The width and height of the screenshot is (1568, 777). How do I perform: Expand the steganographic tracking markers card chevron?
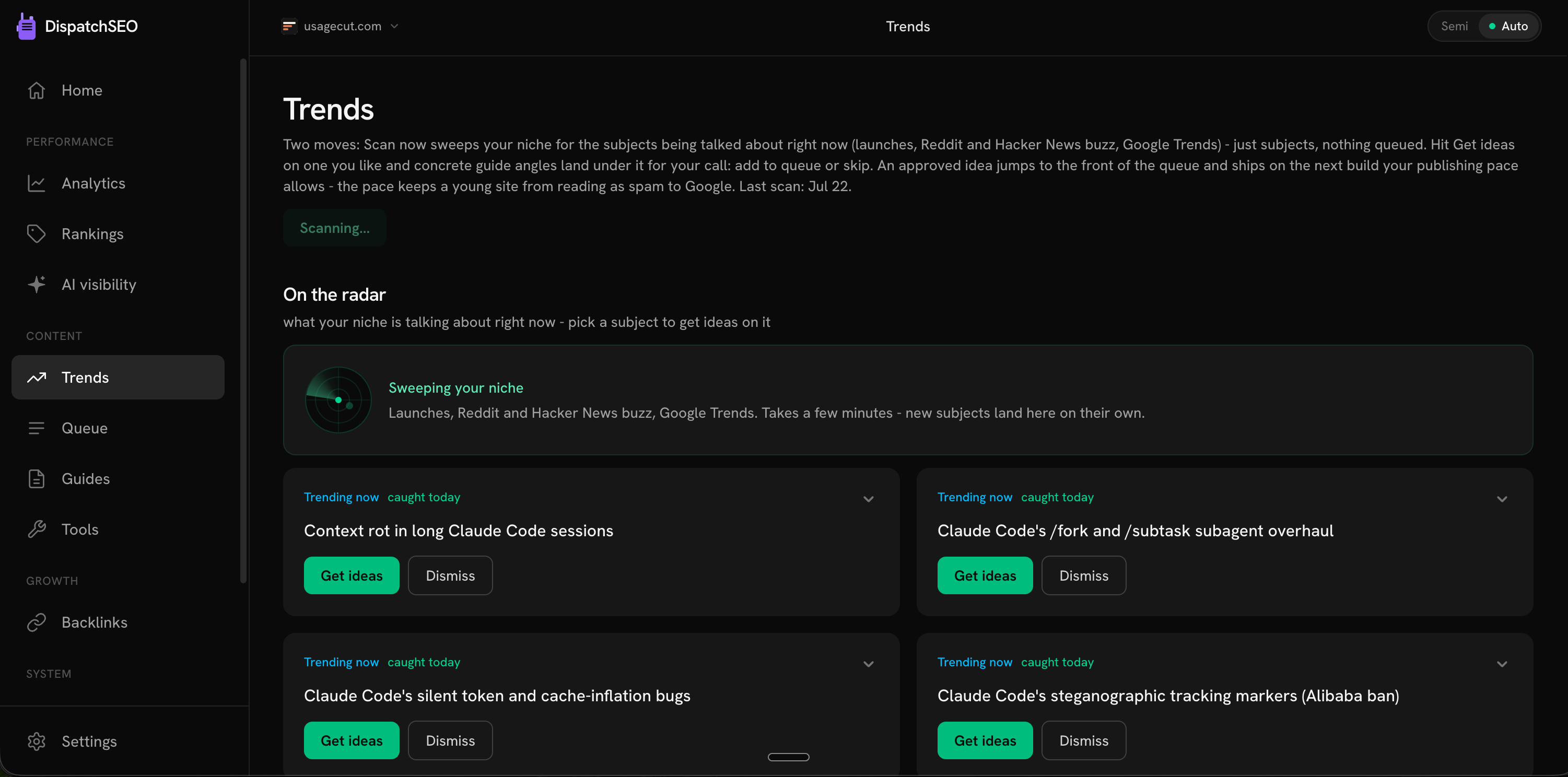(x=1502, y=664)
